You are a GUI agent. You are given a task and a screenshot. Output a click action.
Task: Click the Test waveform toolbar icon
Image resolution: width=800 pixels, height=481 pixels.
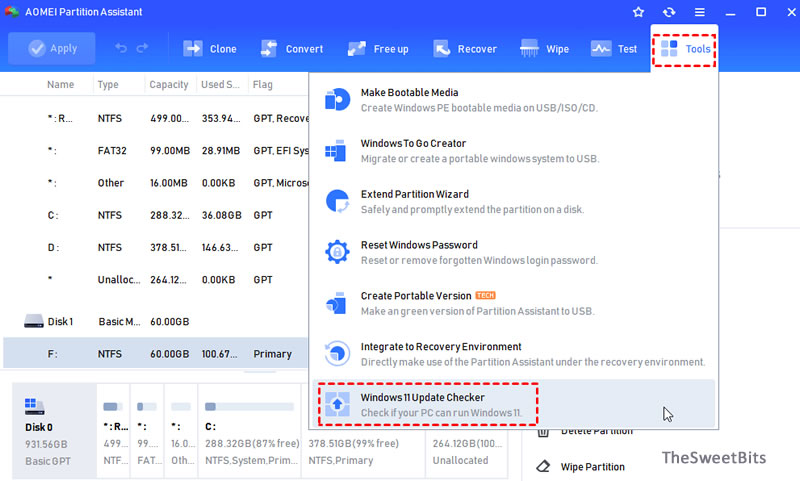point(601,48)
